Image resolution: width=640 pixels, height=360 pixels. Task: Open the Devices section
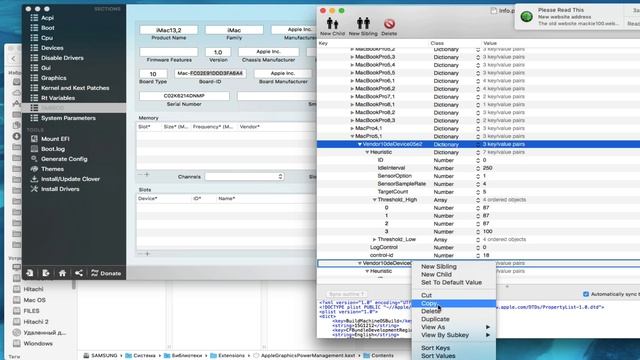point(52,48)
